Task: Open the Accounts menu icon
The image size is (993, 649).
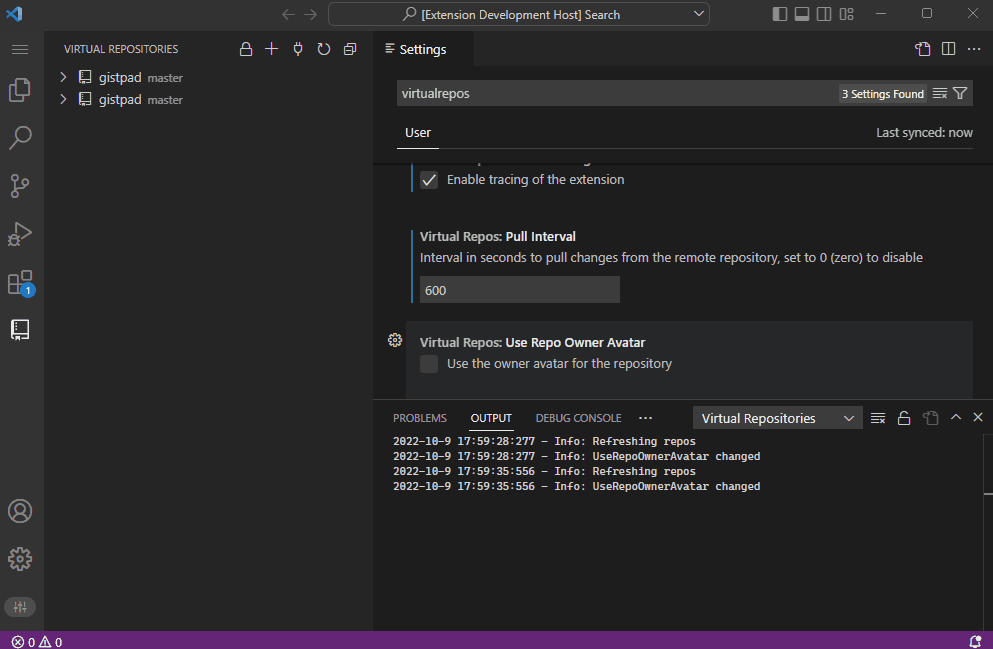Action: pos(20,511)
